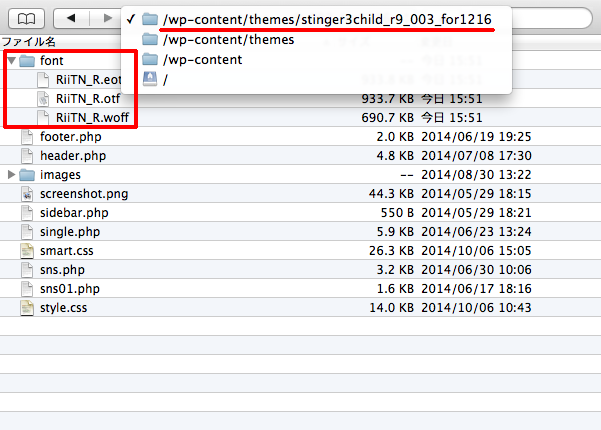Click the smart.css stylesheet icon
The width and height of the screenshot is (601, 430).
(27, 251)
